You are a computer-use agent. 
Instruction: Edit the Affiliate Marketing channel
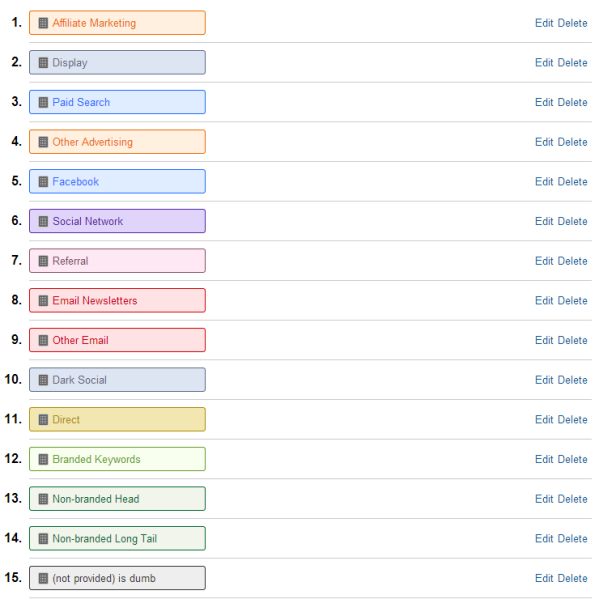coord(544,23)
